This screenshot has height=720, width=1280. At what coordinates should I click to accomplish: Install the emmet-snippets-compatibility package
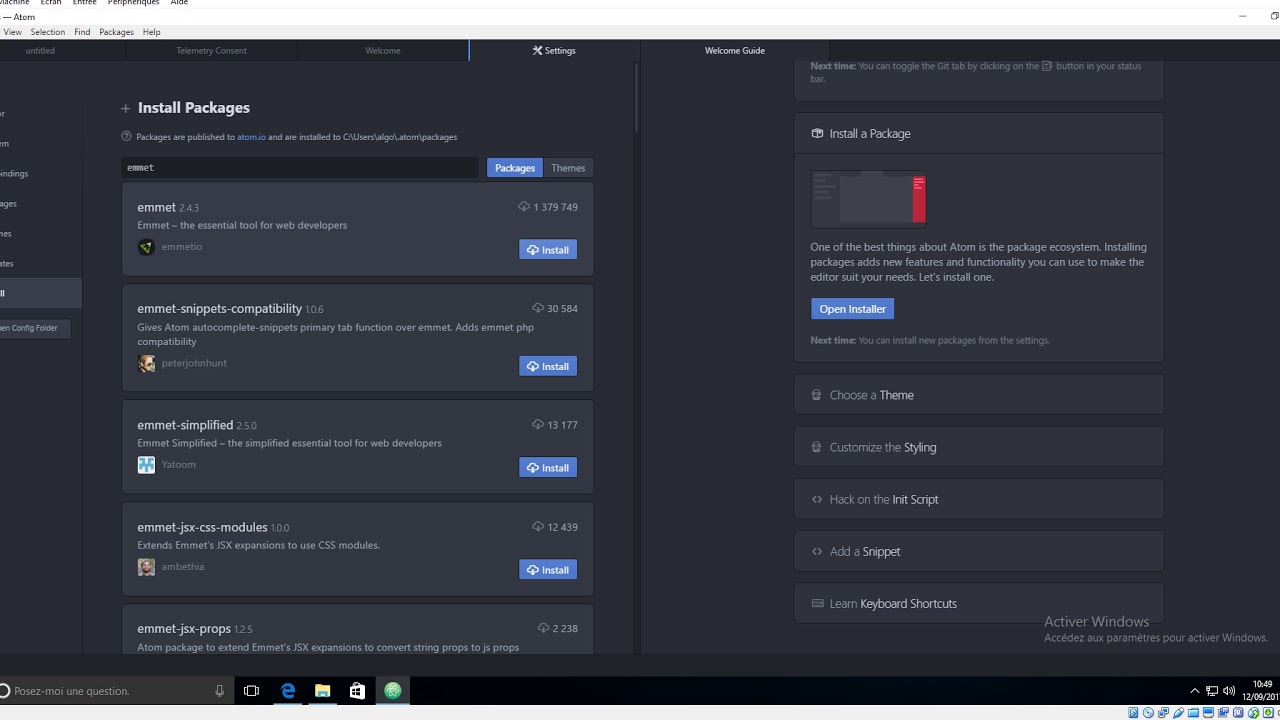click(x=548, y=366)
